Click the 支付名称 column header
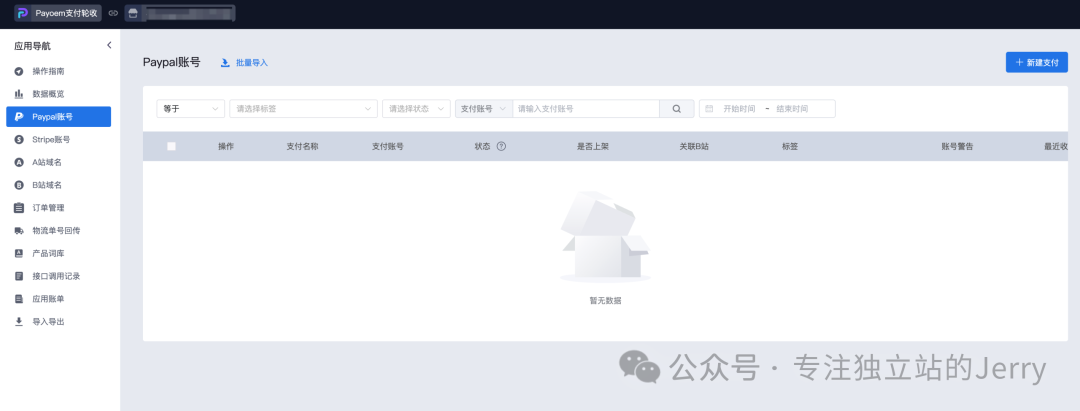This screenshot has width=1080, height=411. click(302, 147)
